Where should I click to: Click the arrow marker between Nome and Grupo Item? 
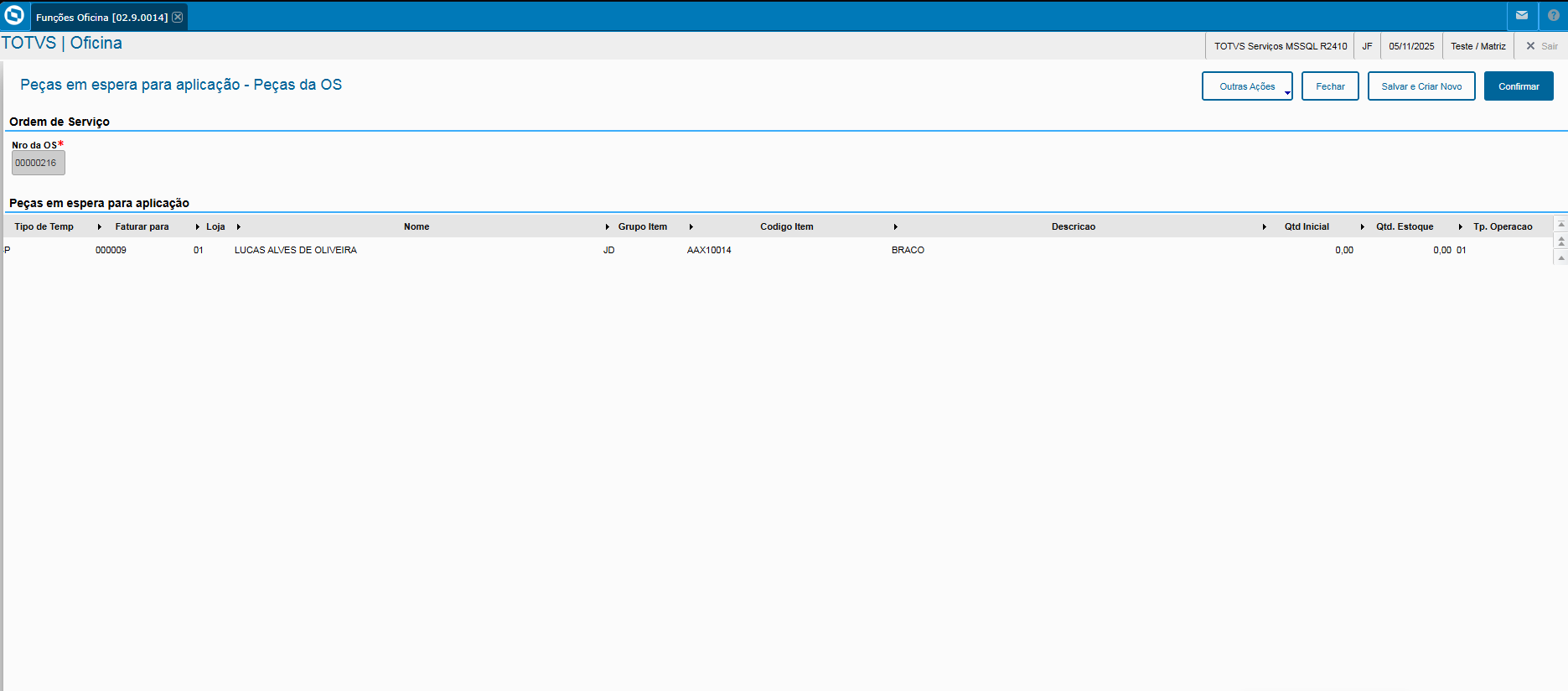pos(608,227)
